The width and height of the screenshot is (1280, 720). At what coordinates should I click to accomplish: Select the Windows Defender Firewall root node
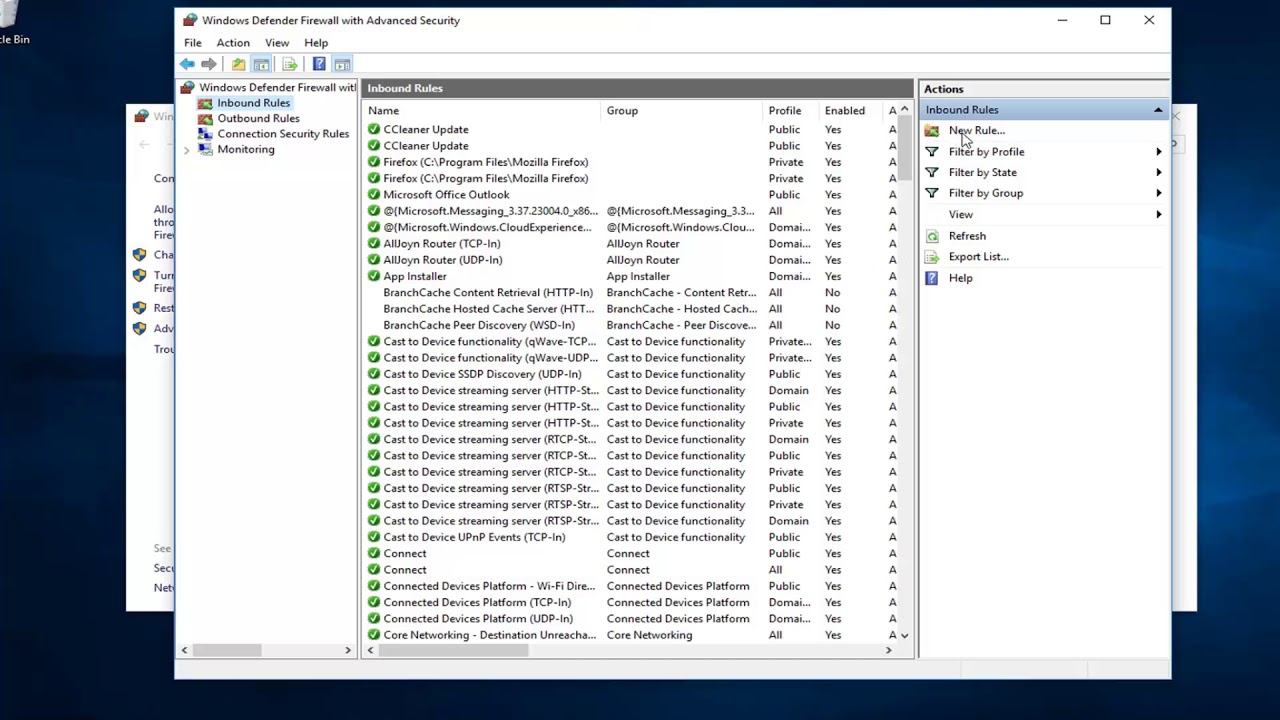pyautogui.click(x=277, y=87)
